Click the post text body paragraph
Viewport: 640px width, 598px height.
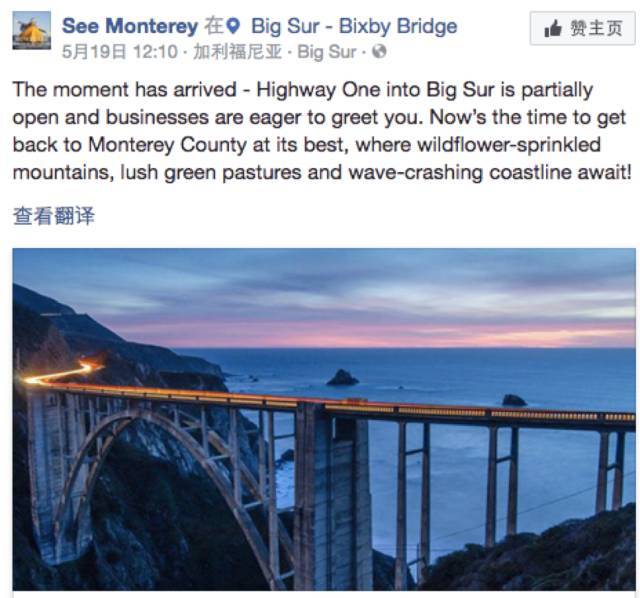(x=322, y=131)
